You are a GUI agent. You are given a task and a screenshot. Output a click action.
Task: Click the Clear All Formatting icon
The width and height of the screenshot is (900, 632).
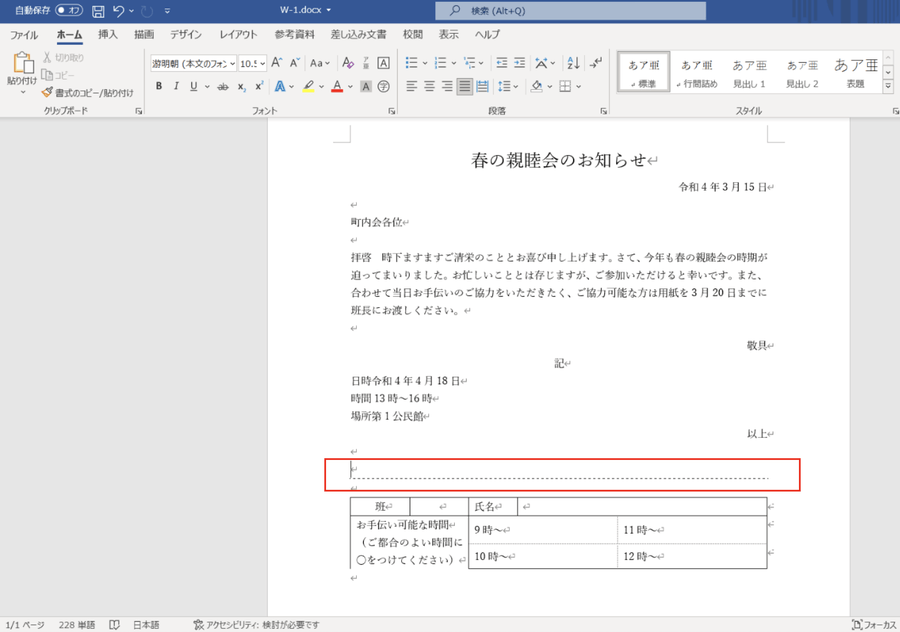(x=364, y=63)
